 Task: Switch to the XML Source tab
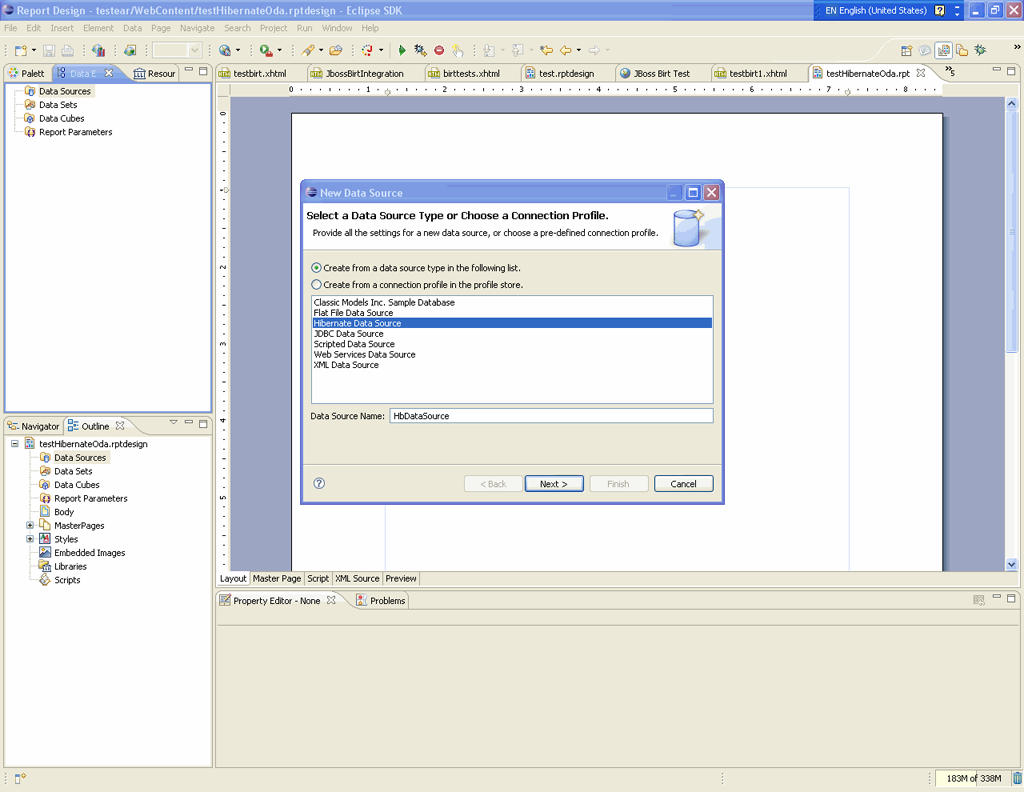pos(357,579)
